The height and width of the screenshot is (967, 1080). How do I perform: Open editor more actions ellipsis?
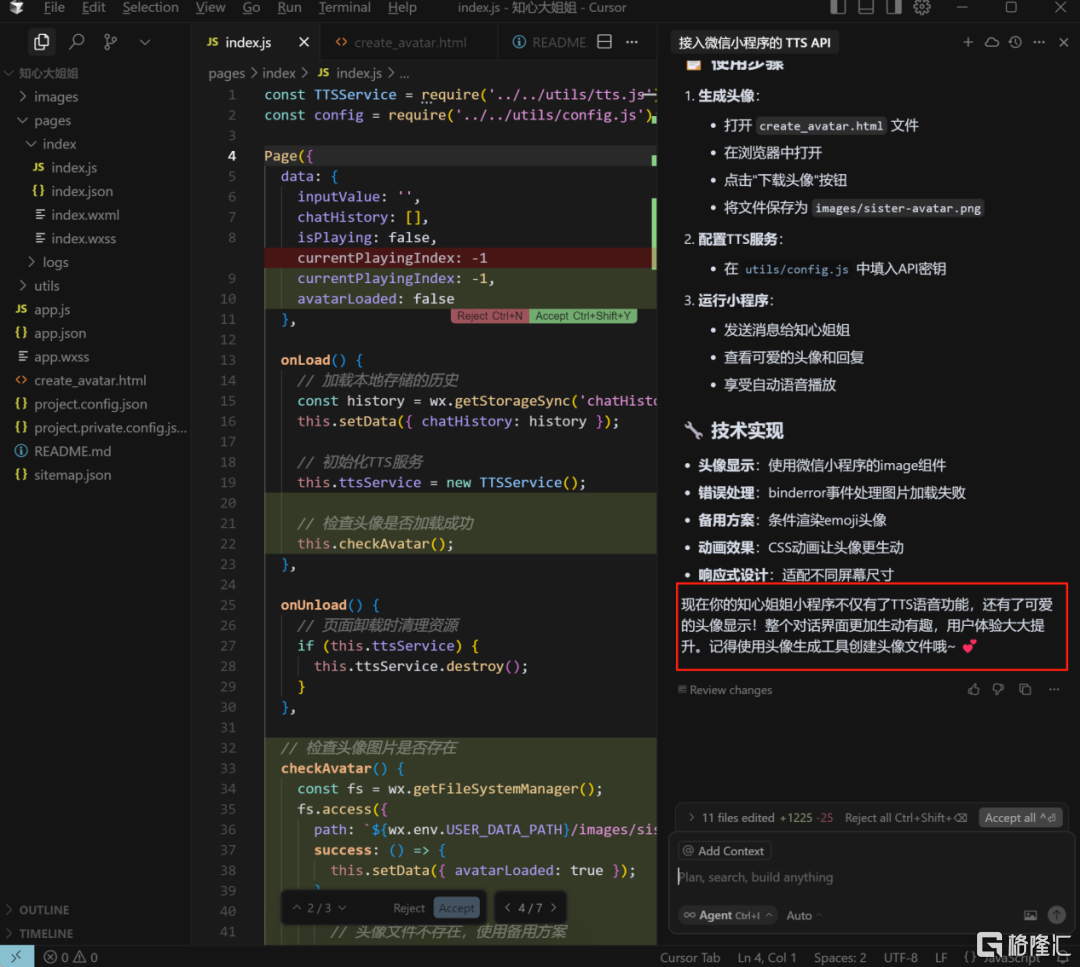(x=632, y=42)
